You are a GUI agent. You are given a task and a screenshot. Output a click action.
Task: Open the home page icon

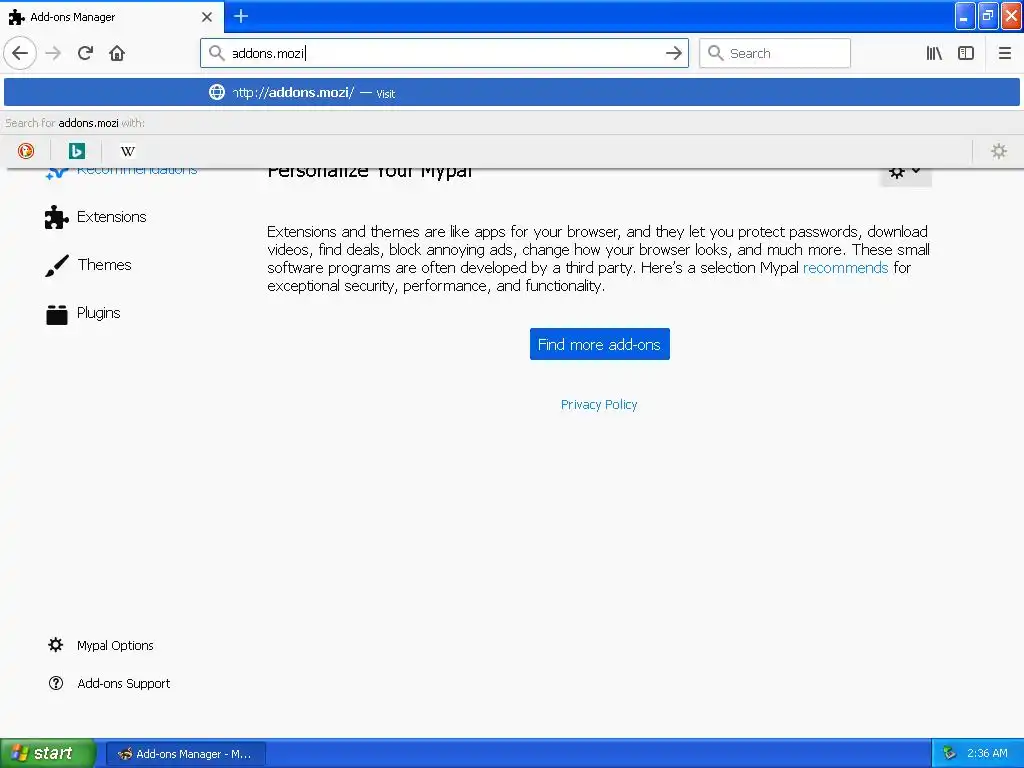click(117, 53)
